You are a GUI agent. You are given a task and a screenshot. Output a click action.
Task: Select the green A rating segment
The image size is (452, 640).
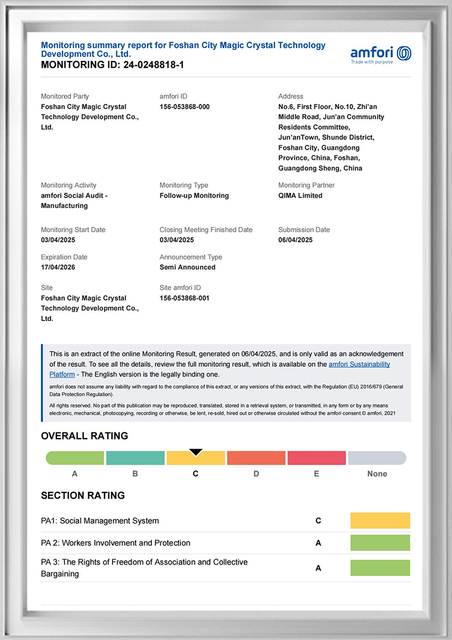click(x=75, y=458)
